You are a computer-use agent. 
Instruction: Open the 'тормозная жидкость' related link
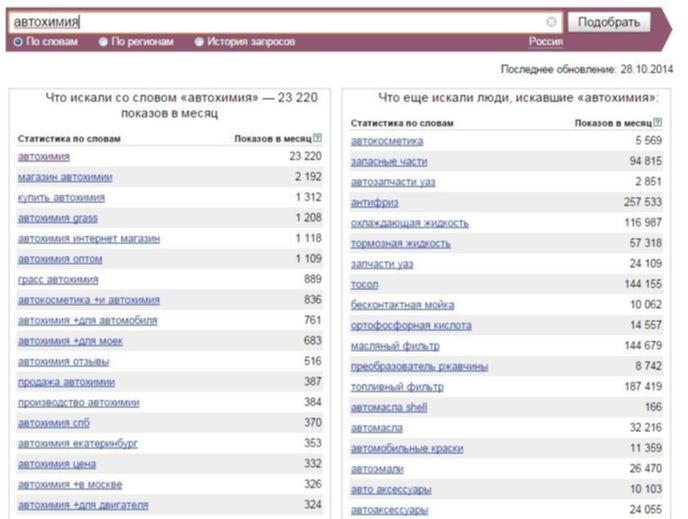pos(400,243)
